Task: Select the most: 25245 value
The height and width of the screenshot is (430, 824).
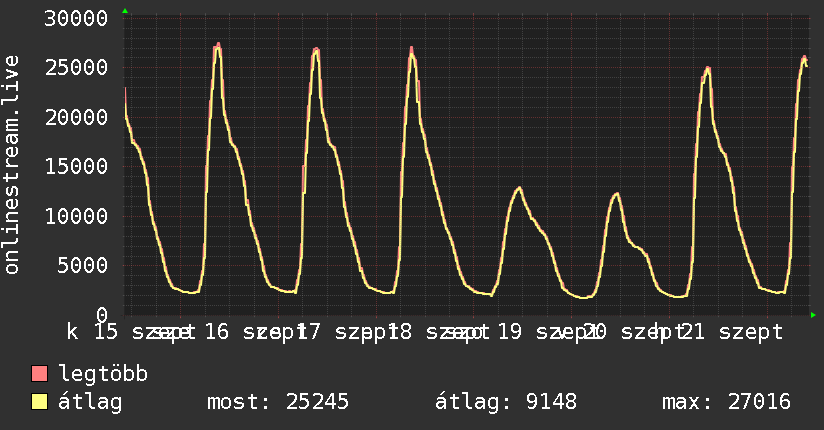Action: click(x=277, y=402)
